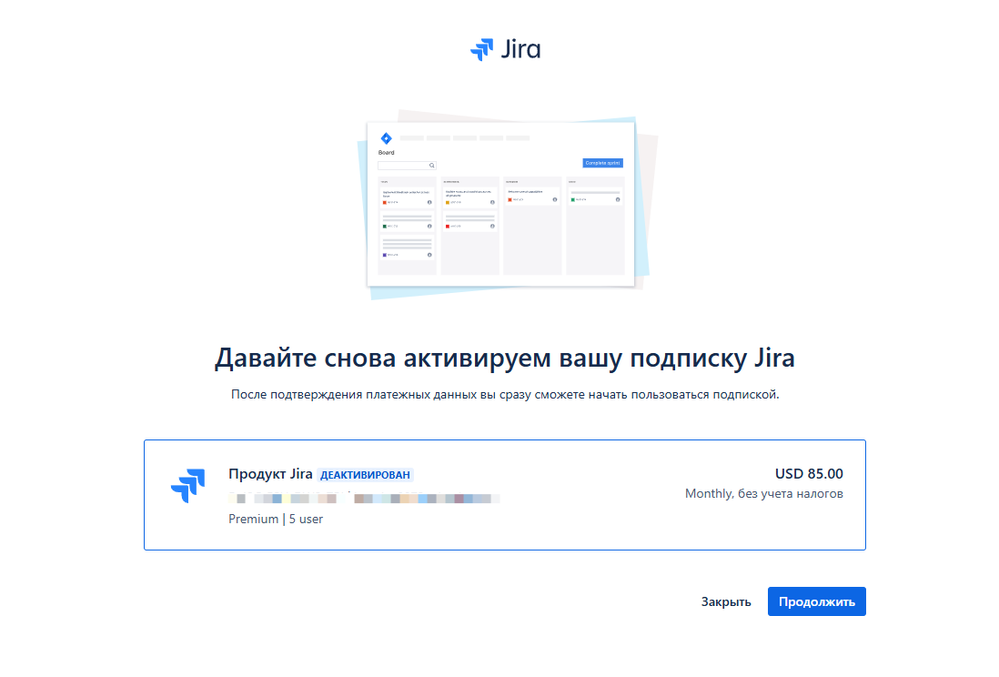
Task: Click the Jira logo at top
Action: 505,49
